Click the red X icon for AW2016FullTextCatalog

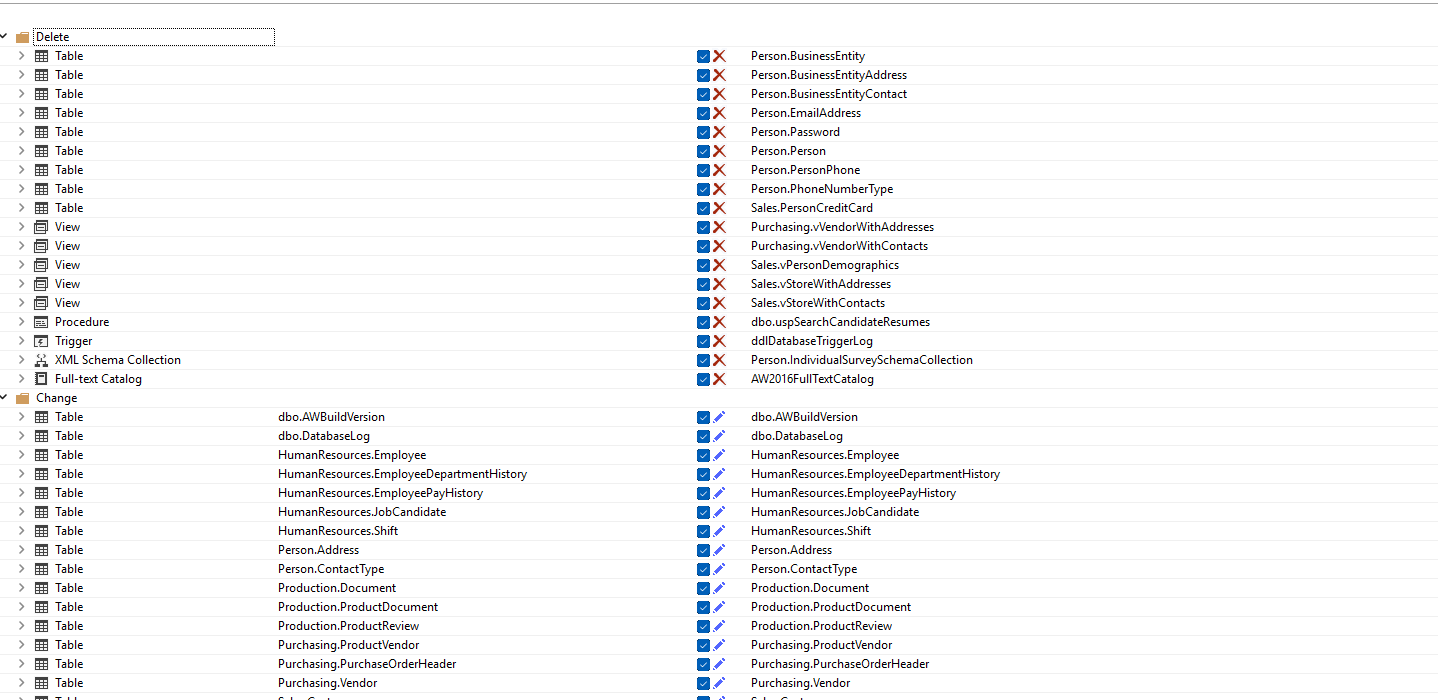(719, 379)
